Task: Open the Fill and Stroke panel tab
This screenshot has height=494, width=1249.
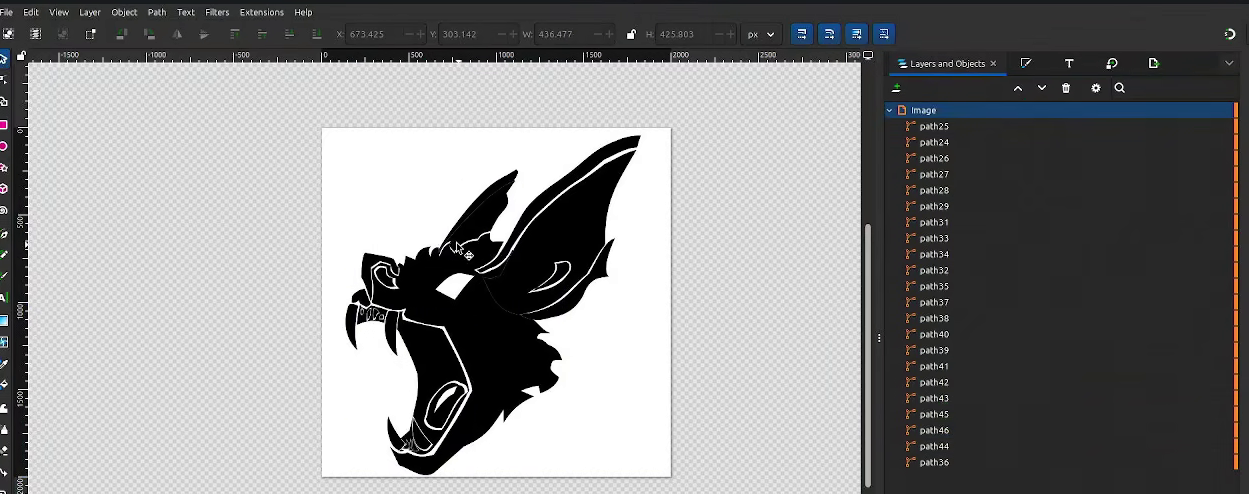Action: (1026, 63)
